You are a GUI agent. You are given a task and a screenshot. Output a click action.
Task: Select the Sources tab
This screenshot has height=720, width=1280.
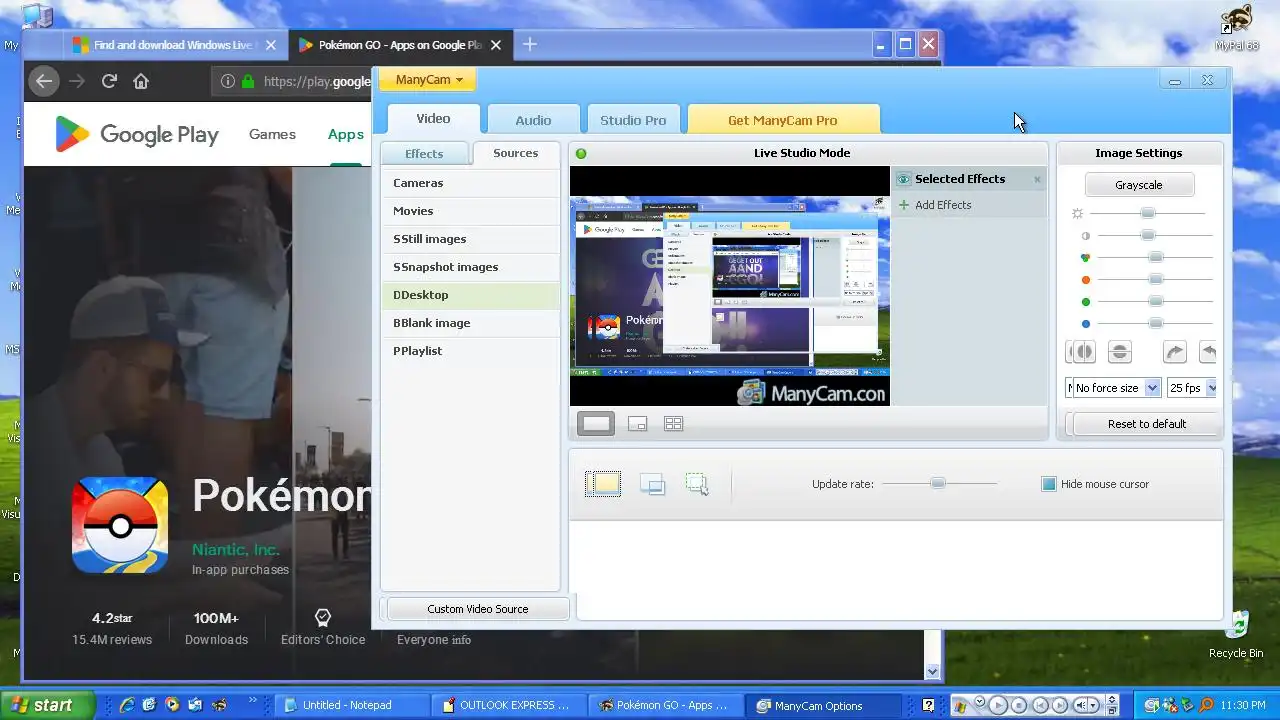(x=516, y=153)
